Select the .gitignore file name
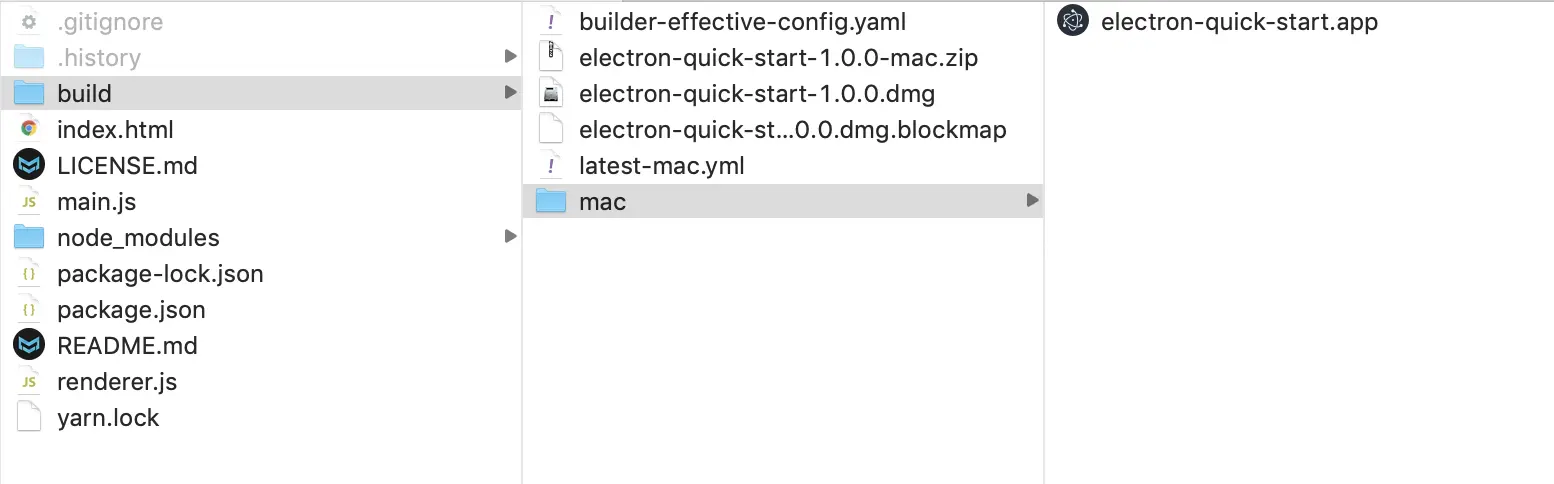1554x484 pixels. [x=110, y=21]
